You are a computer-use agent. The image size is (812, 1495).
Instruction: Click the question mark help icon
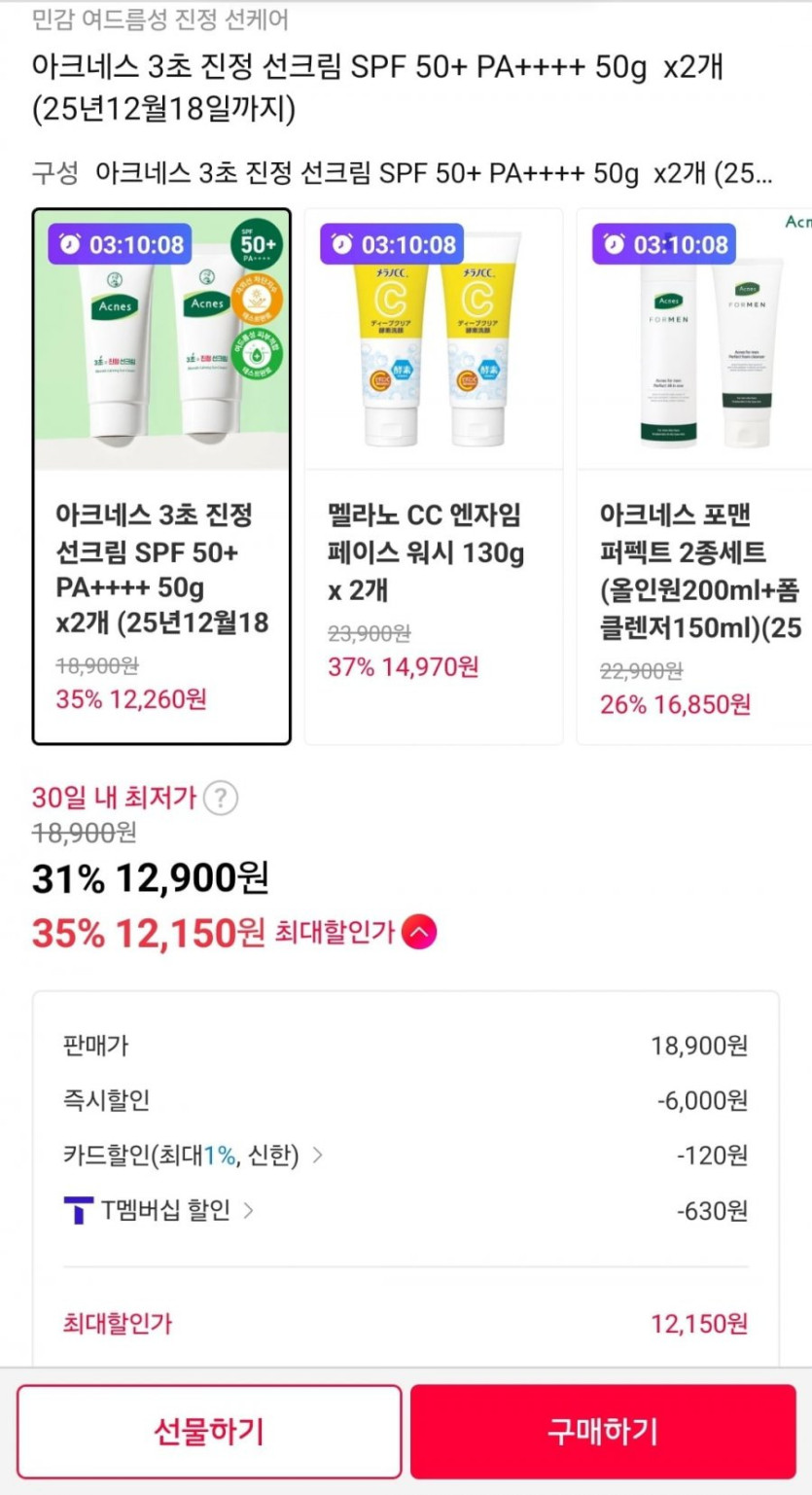pyautogui.click(x=221, y=799)
